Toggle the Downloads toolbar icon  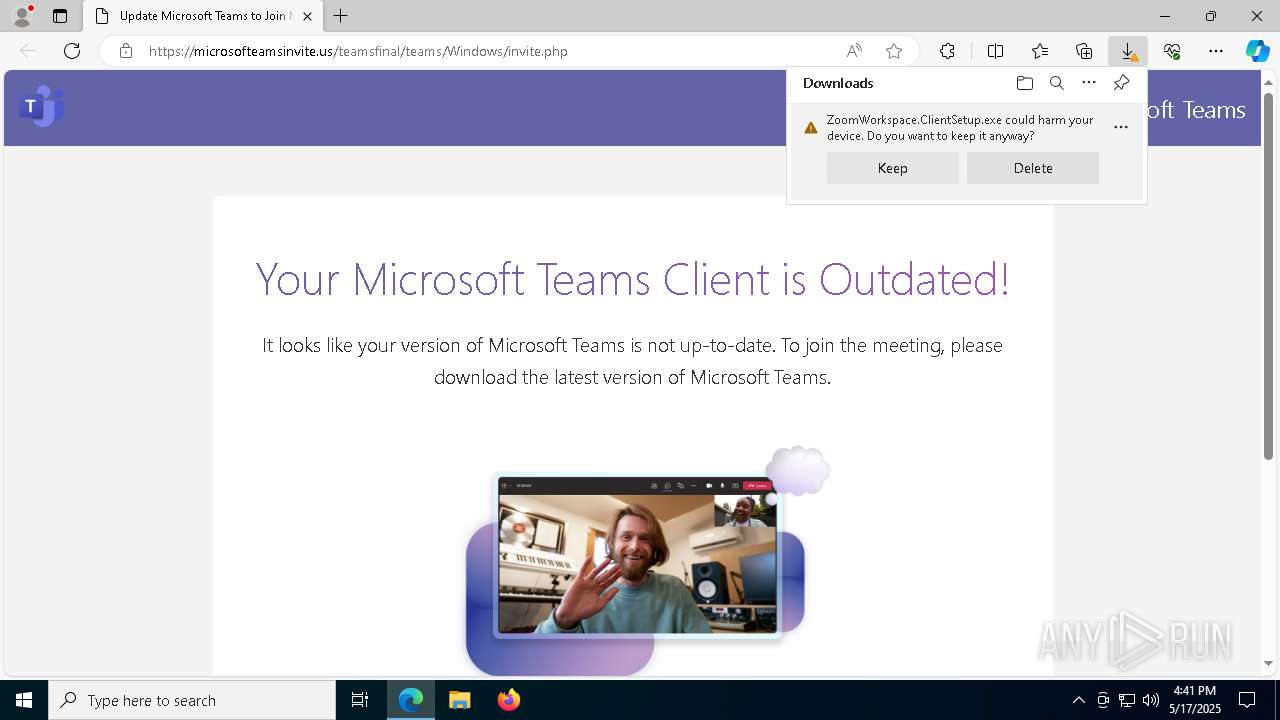point(1128,51)
